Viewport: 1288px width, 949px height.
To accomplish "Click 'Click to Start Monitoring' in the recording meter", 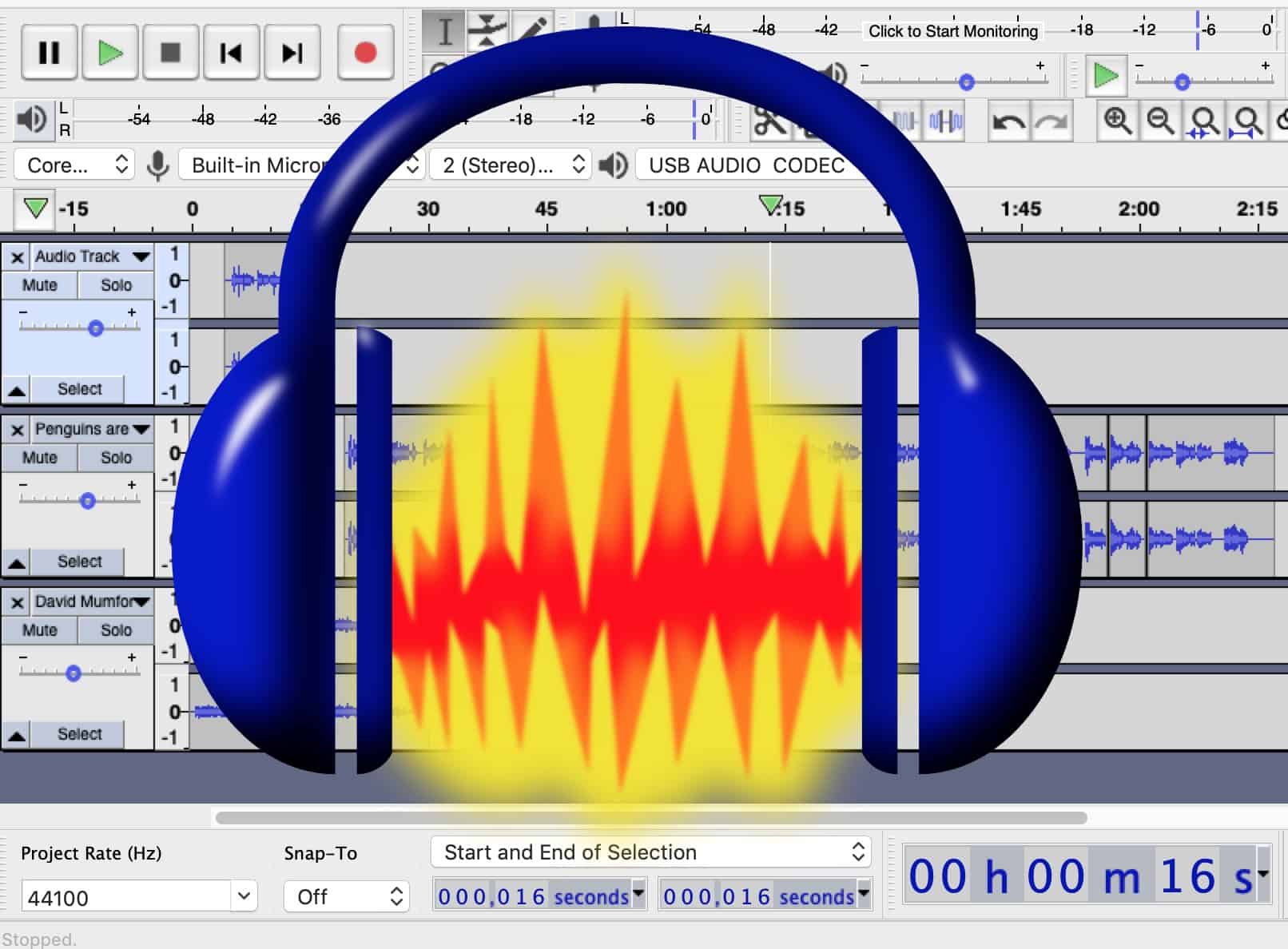I will point(953,31).
